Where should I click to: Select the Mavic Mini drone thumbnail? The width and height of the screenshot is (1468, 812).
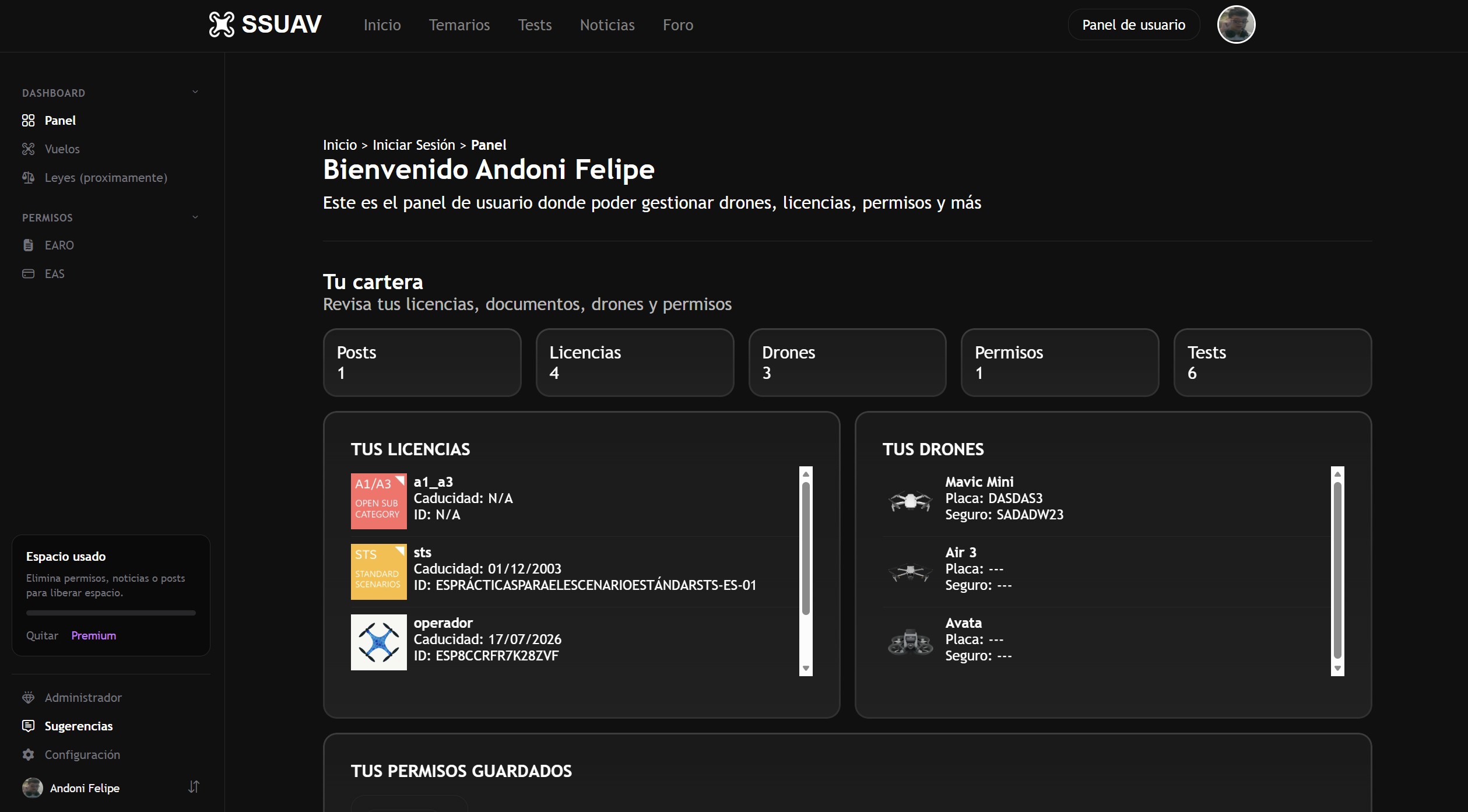[910, 501]
